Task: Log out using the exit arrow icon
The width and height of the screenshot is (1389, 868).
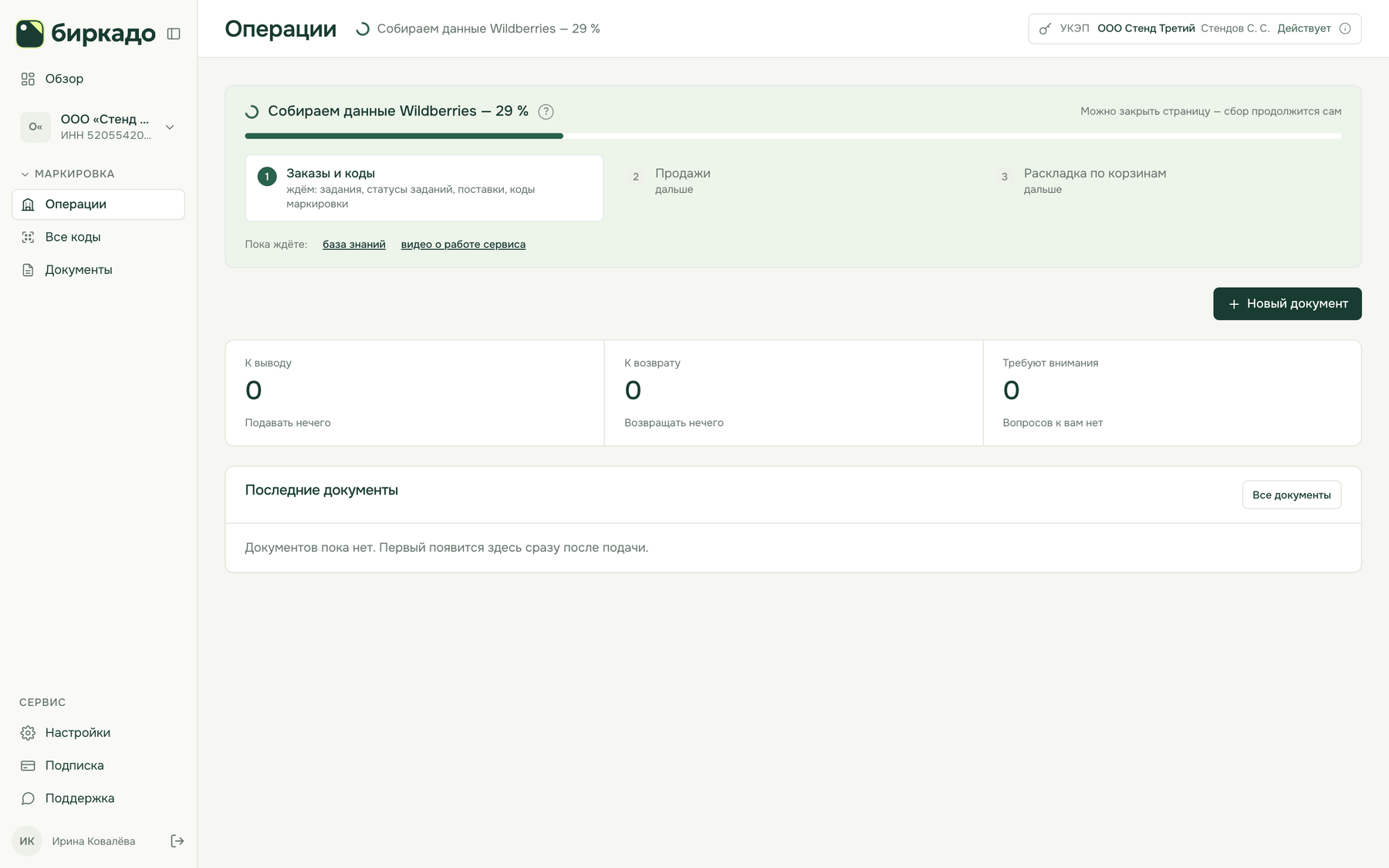Action: pyautogui.click(x=177, y=841)
